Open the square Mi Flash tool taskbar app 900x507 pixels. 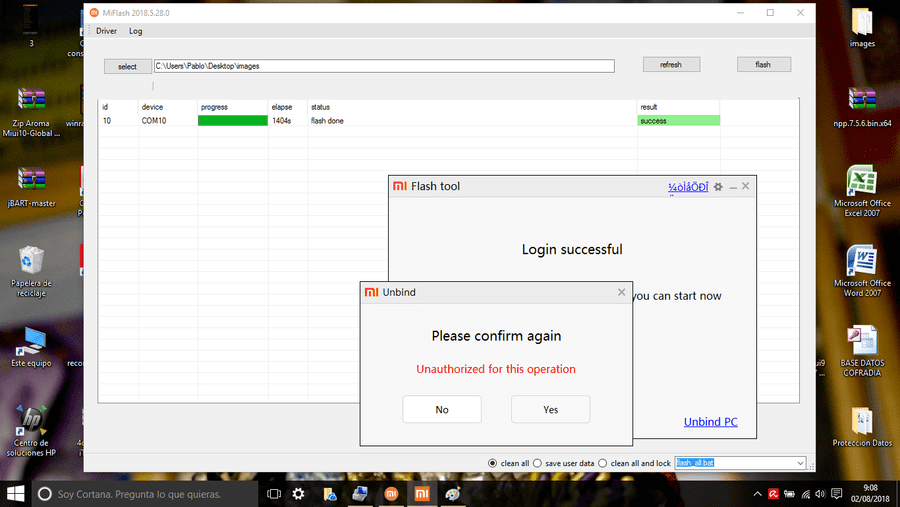(x=422, y=494)
